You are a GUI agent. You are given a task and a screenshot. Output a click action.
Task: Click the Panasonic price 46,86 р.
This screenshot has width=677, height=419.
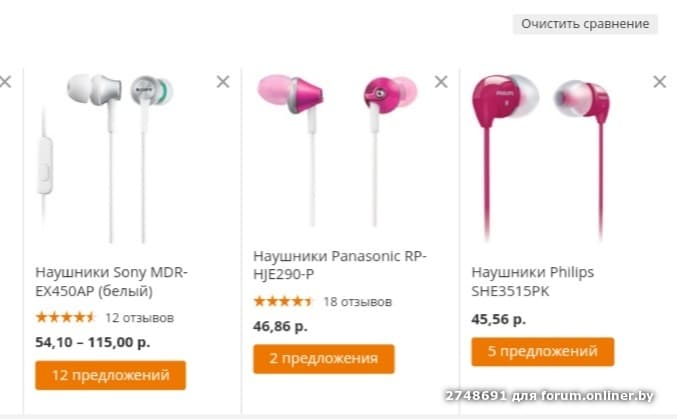280,325
